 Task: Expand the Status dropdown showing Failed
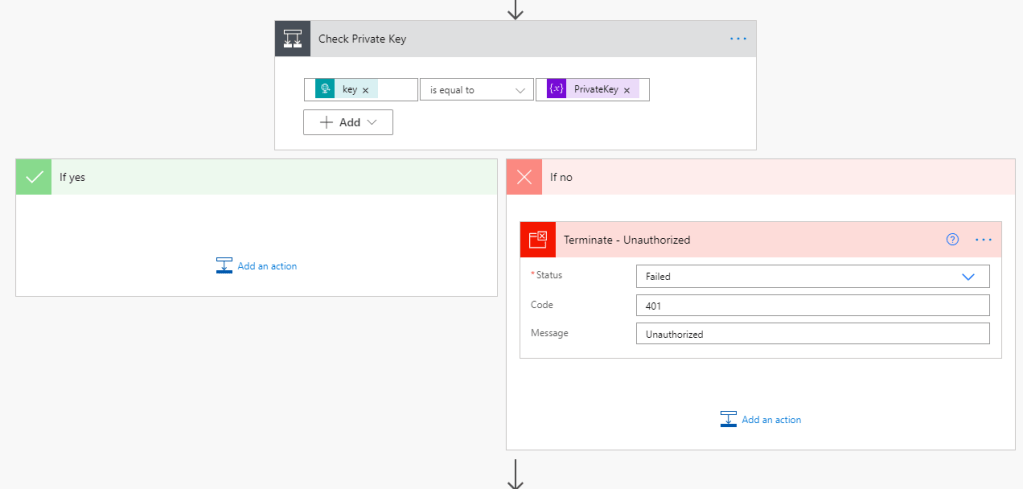812,276
